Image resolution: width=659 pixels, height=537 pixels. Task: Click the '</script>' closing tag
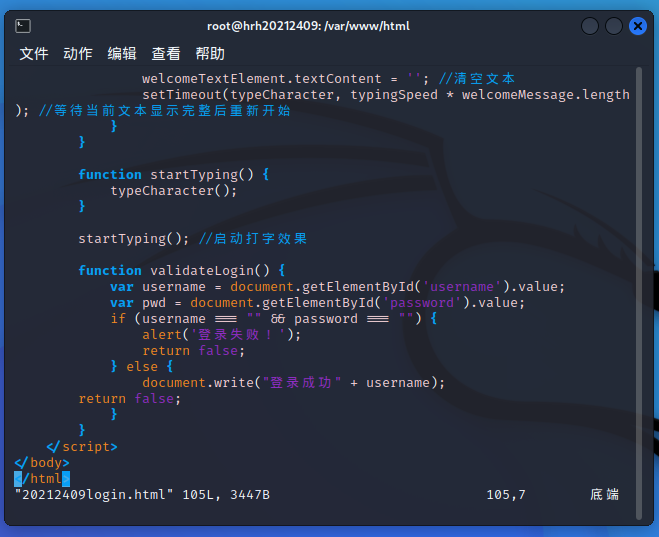(82, 446)
